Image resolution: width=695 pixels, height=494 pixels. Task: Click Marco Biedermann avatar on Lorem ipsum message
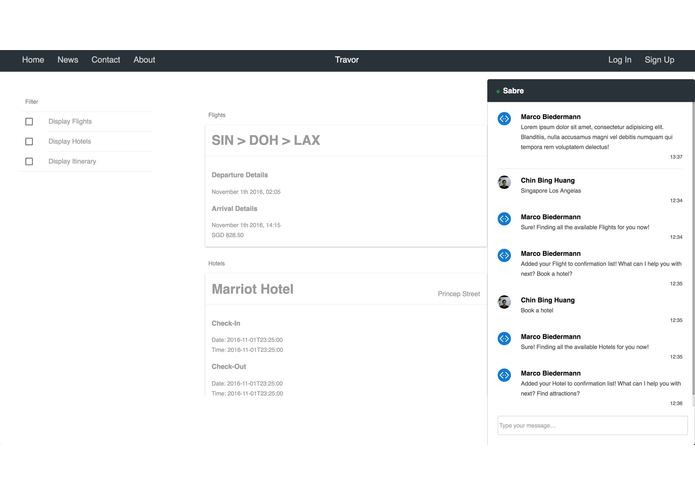504,119
